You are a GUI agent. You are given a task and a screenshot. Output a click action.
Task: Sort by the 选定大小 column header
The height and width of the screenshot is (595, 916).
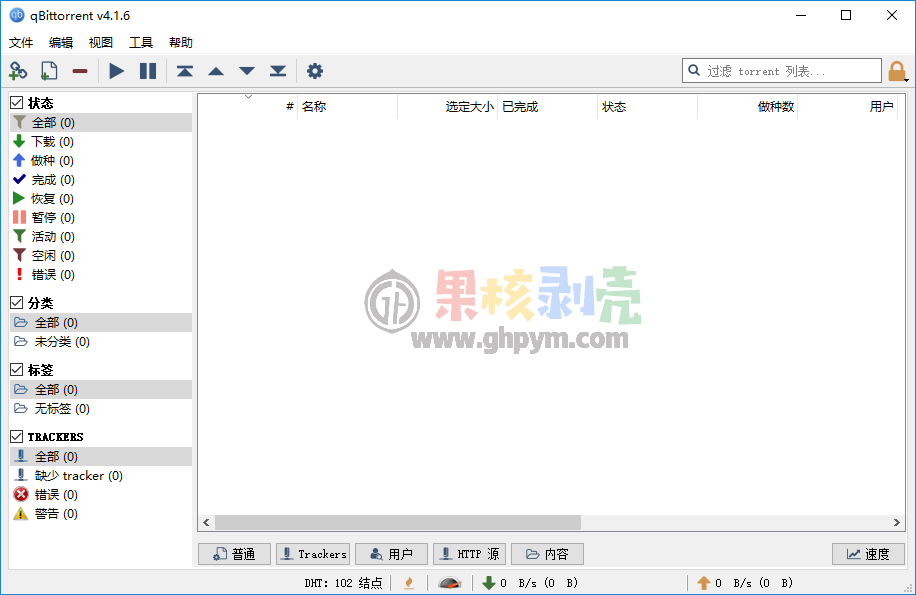447,107
